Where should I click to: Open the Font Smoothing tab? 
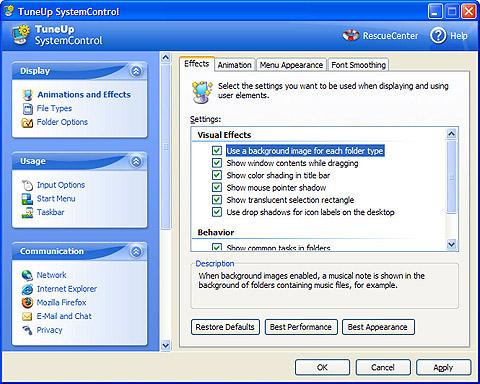tap(358, 65)
